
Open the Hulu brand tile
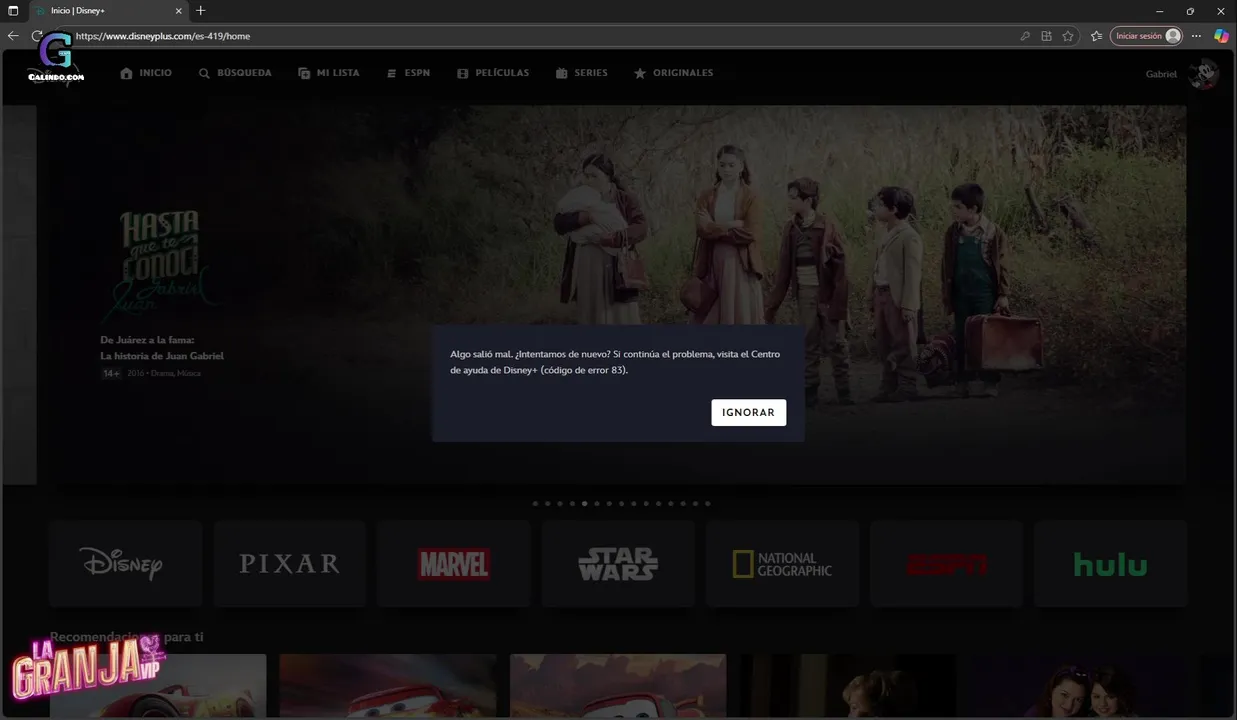pos(1110,563)
